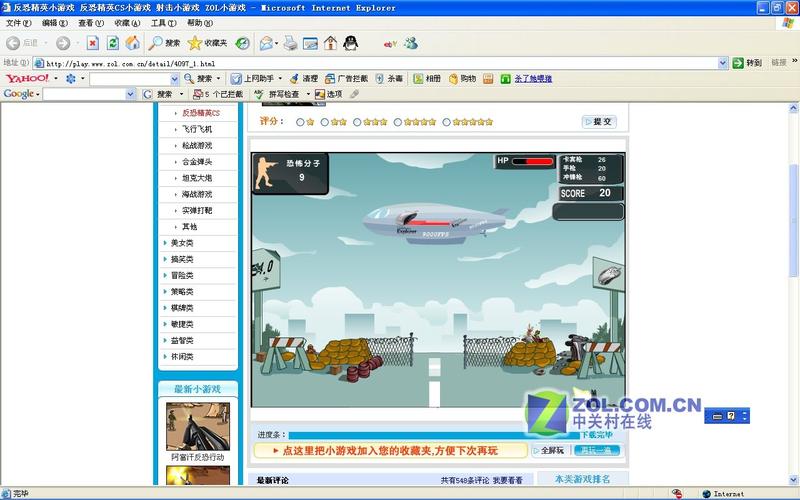Open the 文件(F) File menu
Viewport: 800px width, 500px height.
(x=18, y=23)
